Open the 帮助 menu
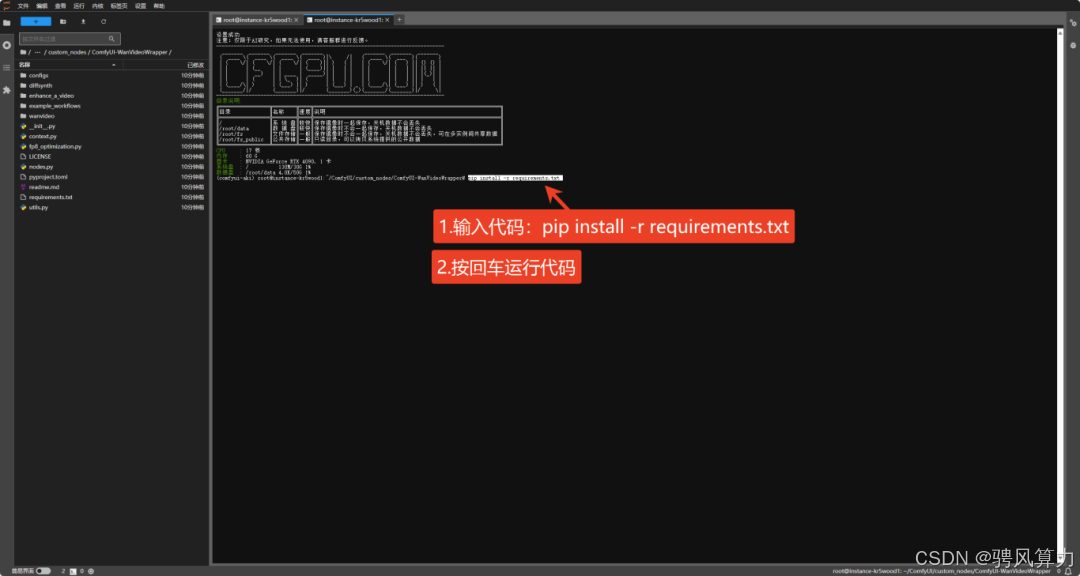Screen dimensions: 1080x576 (x=159, y=6)
